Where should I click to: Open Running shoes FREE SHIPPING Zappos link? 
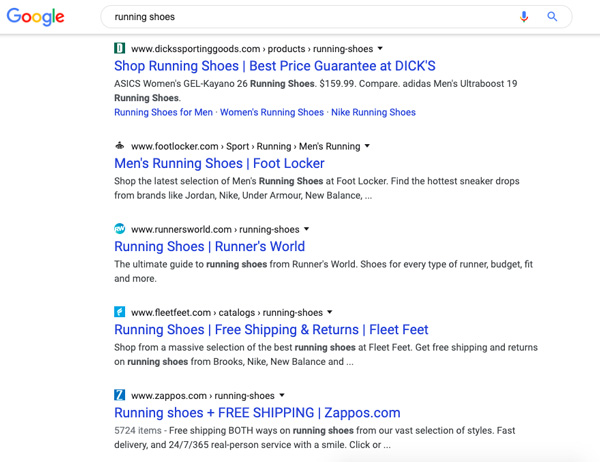(x=257, y=413)
